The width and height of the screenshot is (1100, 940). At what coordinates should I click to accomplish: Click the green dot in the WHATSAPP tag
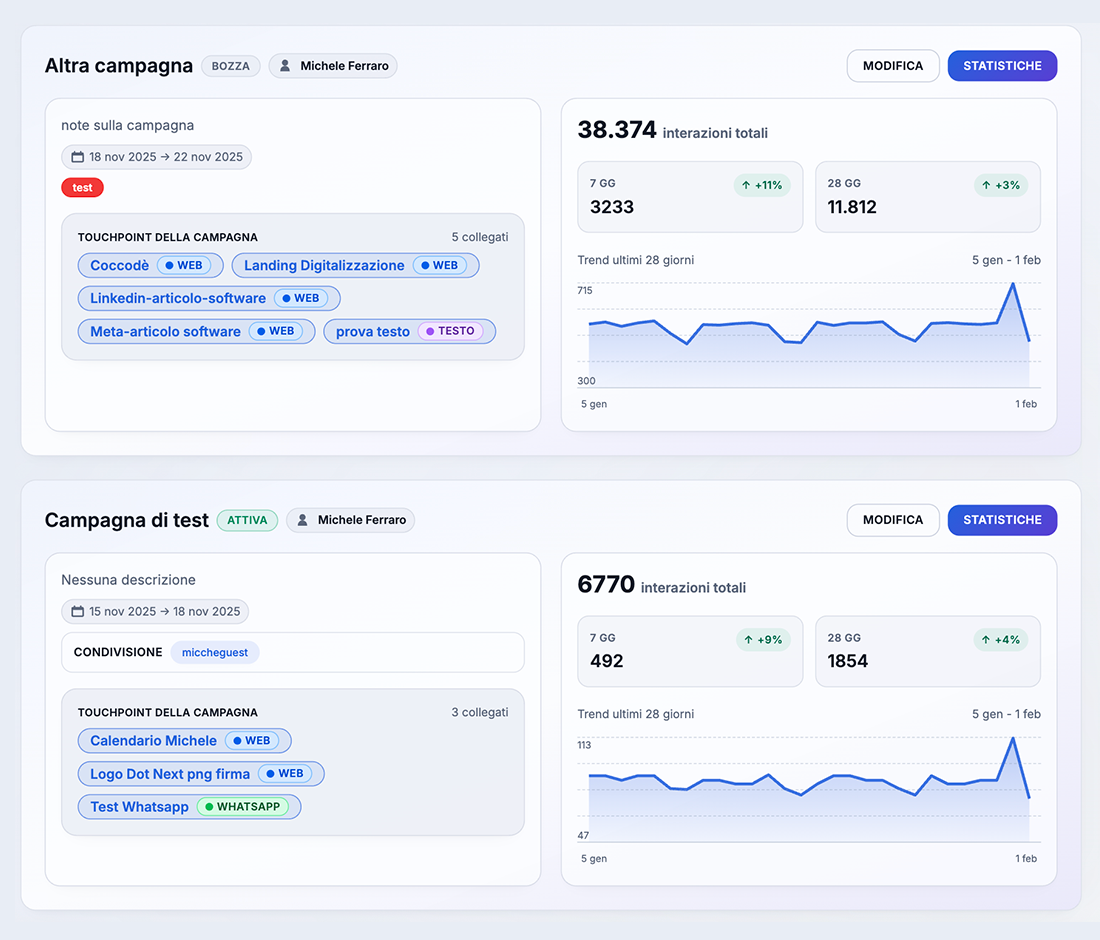[209, 806]
